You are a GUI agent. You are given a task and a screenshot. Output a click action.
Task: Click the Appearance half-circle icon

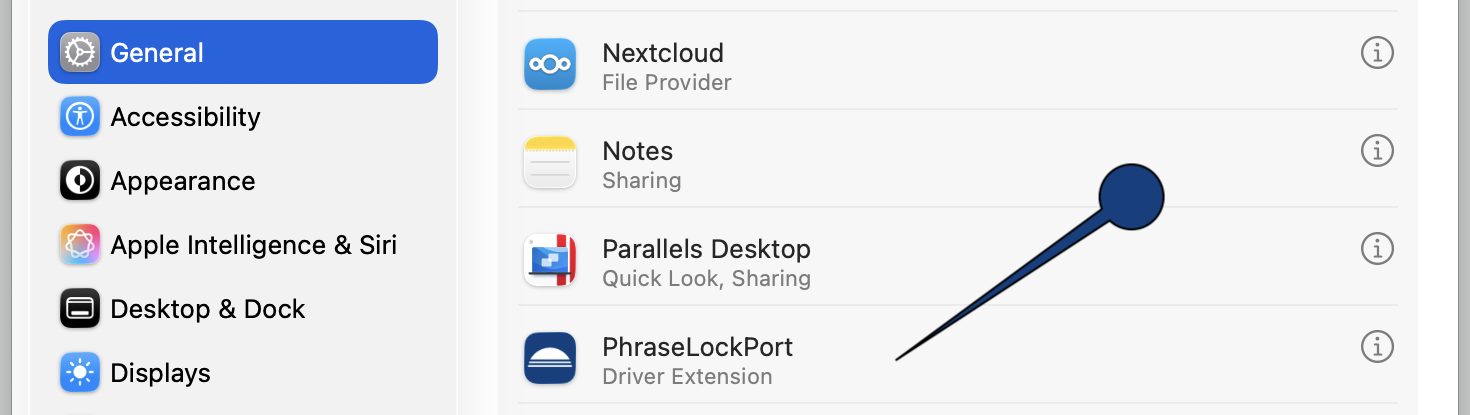[x=80, y=180]
